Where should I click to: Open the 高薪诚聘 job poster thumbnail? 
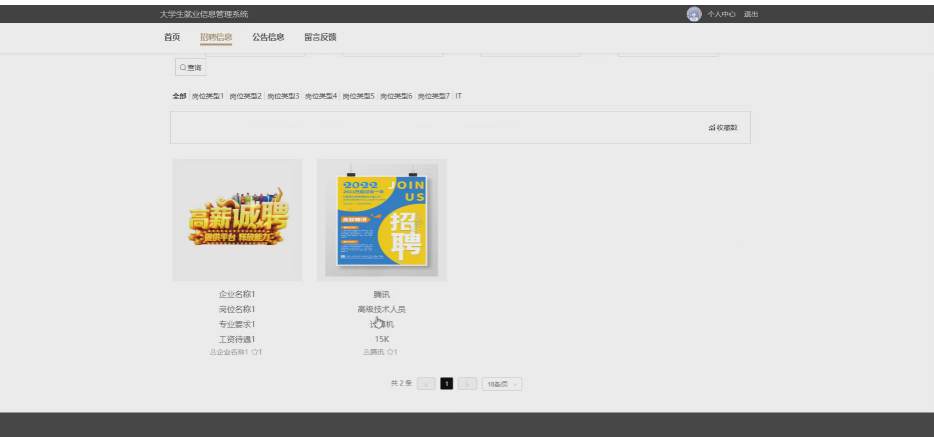(x=237, y=220)
